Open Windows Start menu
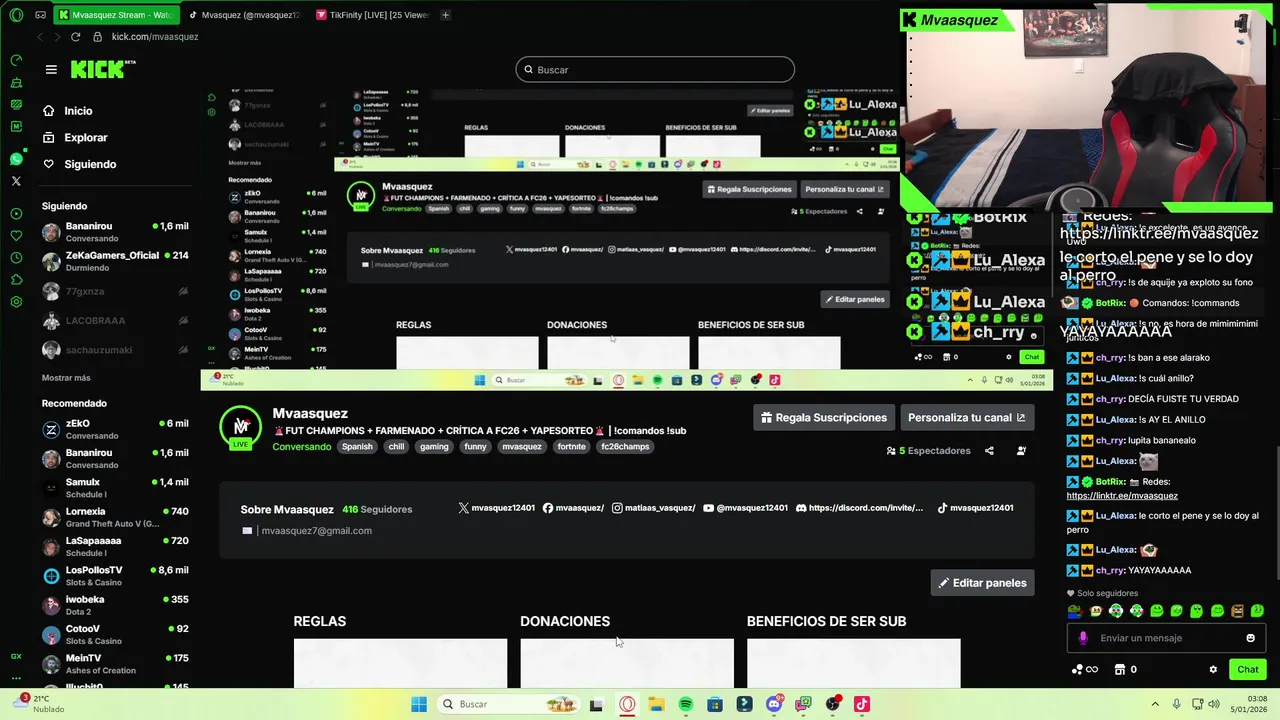 coord(419,704)
